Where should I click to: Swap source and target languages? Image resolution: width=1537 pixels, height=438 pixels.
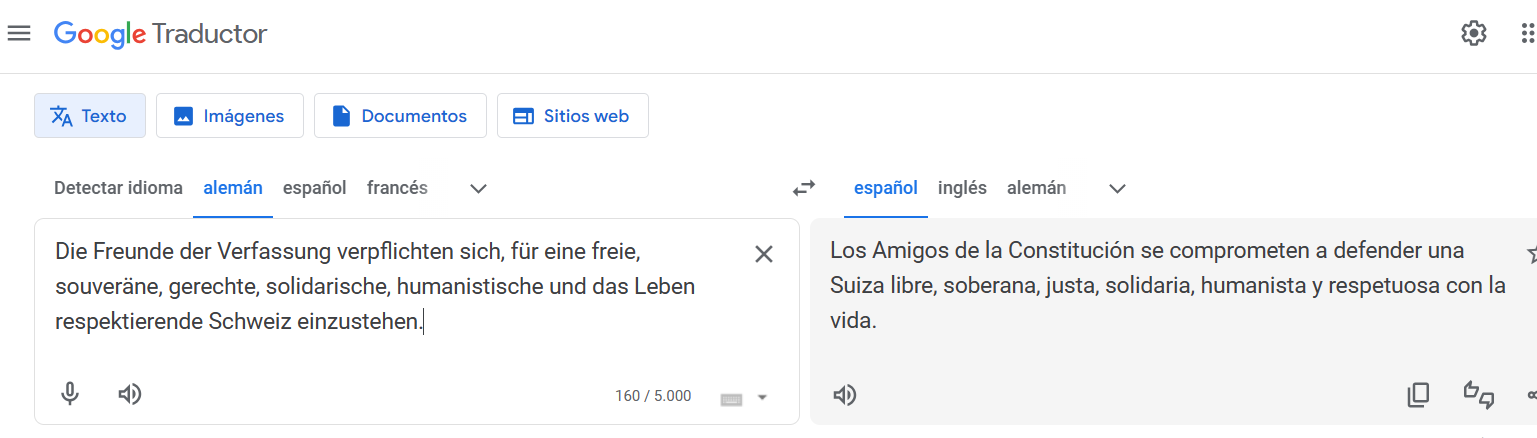(804, 187)
